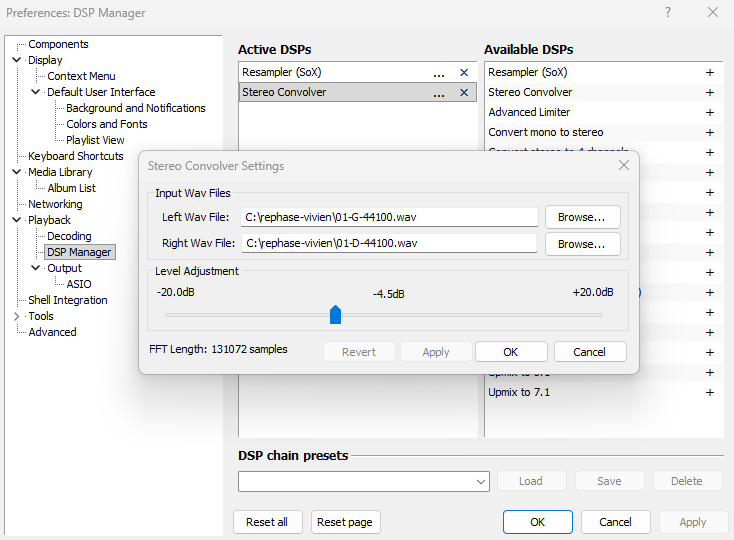Screen dimensions: 734x540
Task: Select DSP Manager in the tree
Action: (x=79, y=252)
